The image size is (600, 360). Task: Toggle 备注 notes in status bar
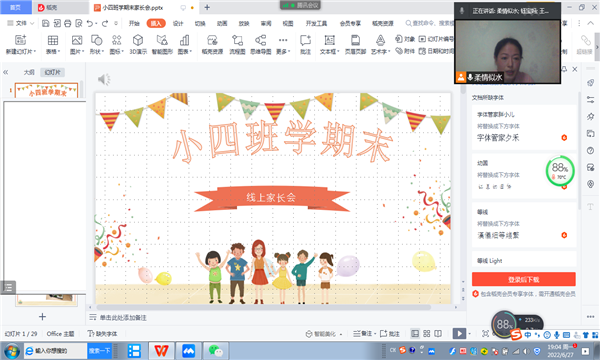[x=362, y=334]
